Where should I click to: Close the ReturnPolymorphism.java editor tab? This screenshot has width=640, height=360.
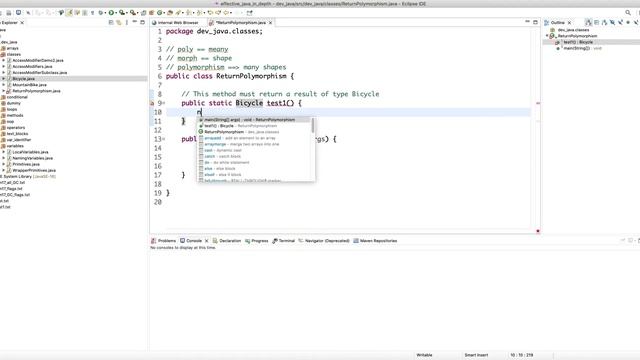(270, 22)
